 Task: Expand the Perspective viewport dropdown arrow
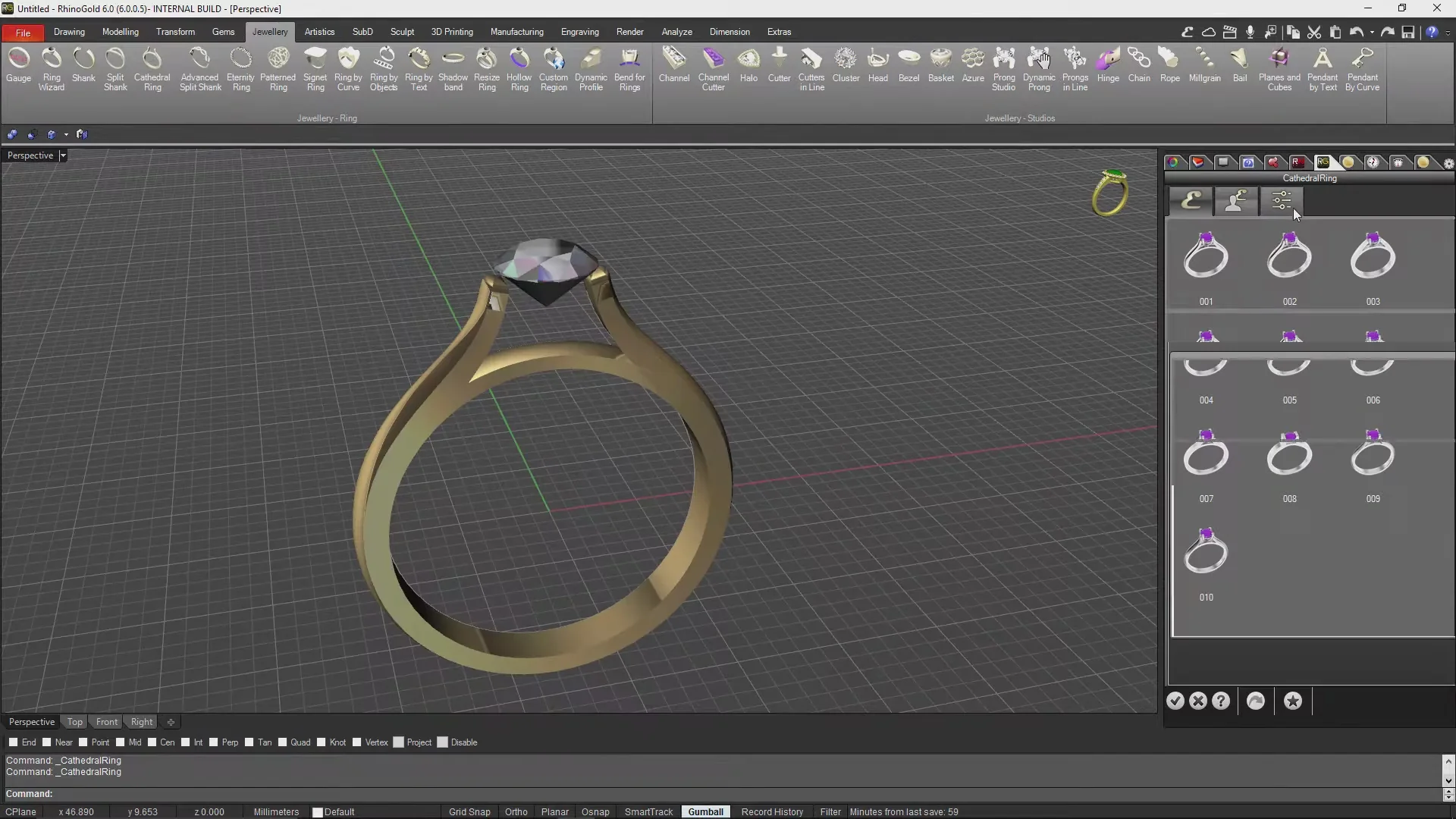click(63, 155)
